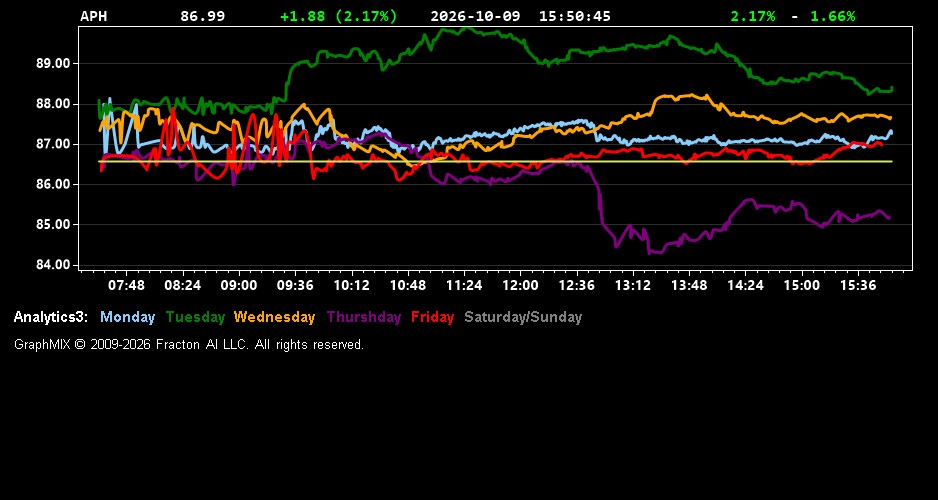Click the 1.66% value in header
The image size is (938, 500).
pyautogui.click(x=833, y=16)
